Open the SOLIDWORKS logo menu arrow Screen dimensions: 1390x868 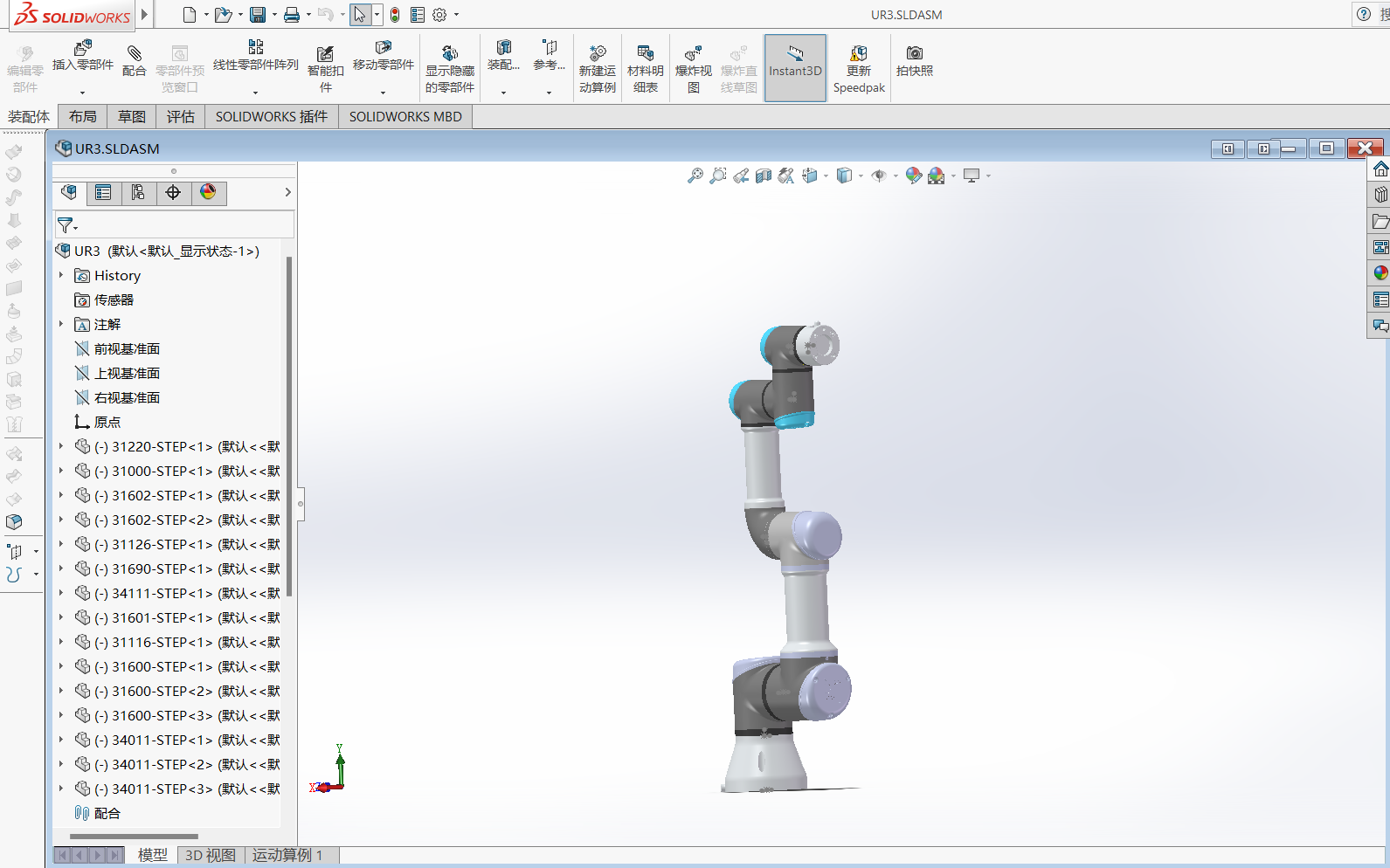coord(144,15)
